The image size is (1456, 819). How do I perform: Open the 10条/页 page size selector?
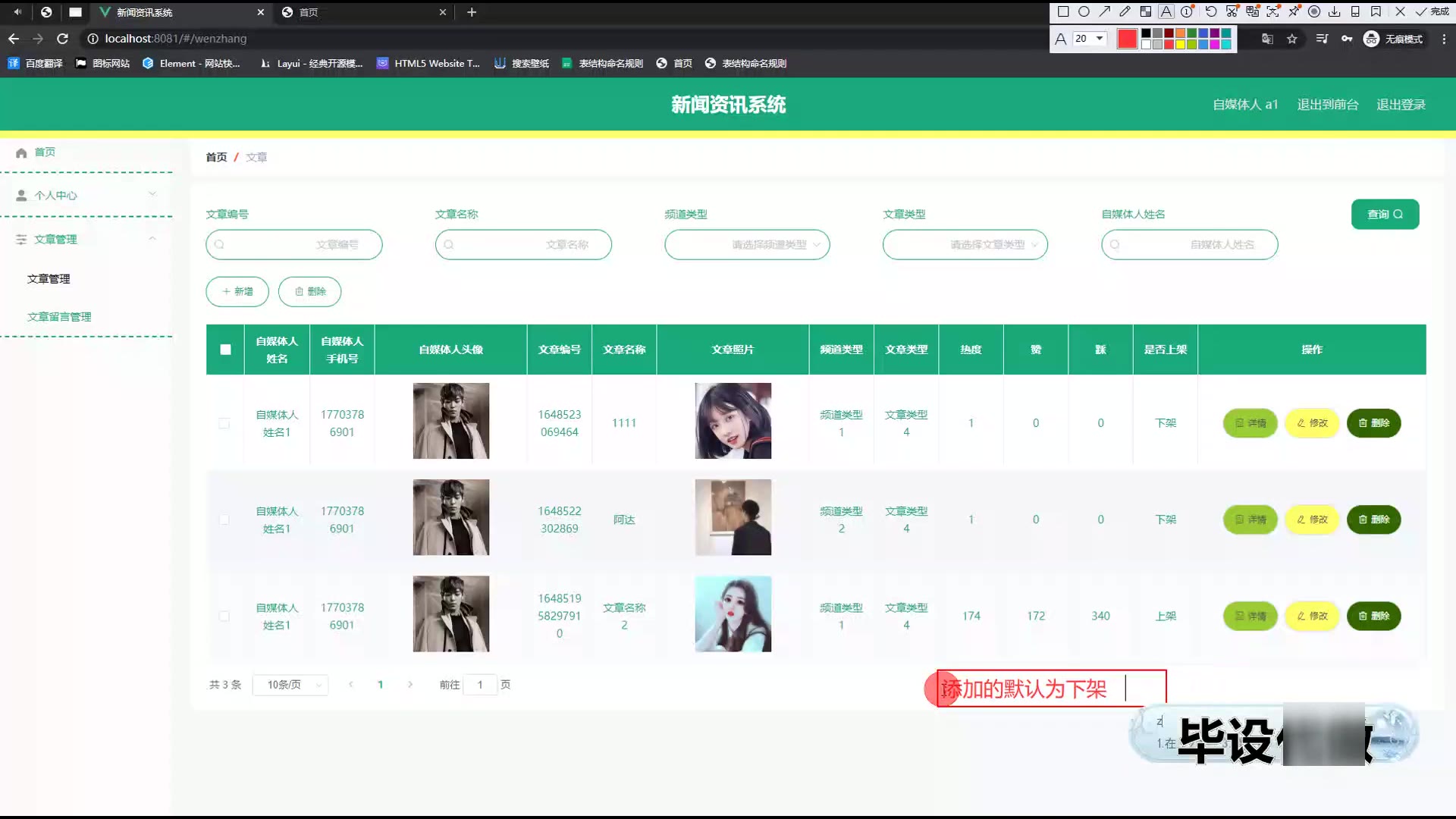coord(290,685)
